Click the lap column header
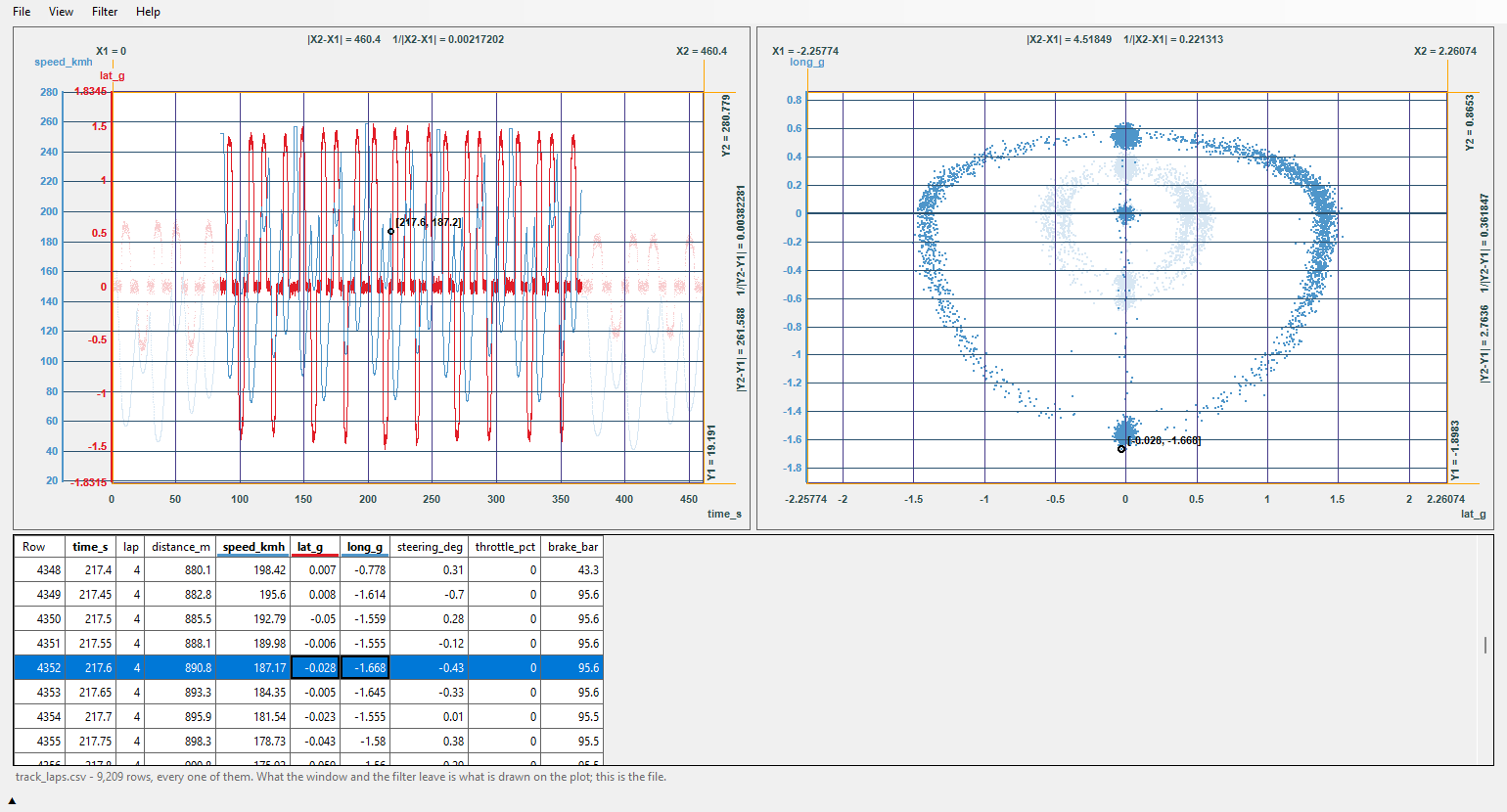This screenshot has width=1507, height=812. (130, 547)
